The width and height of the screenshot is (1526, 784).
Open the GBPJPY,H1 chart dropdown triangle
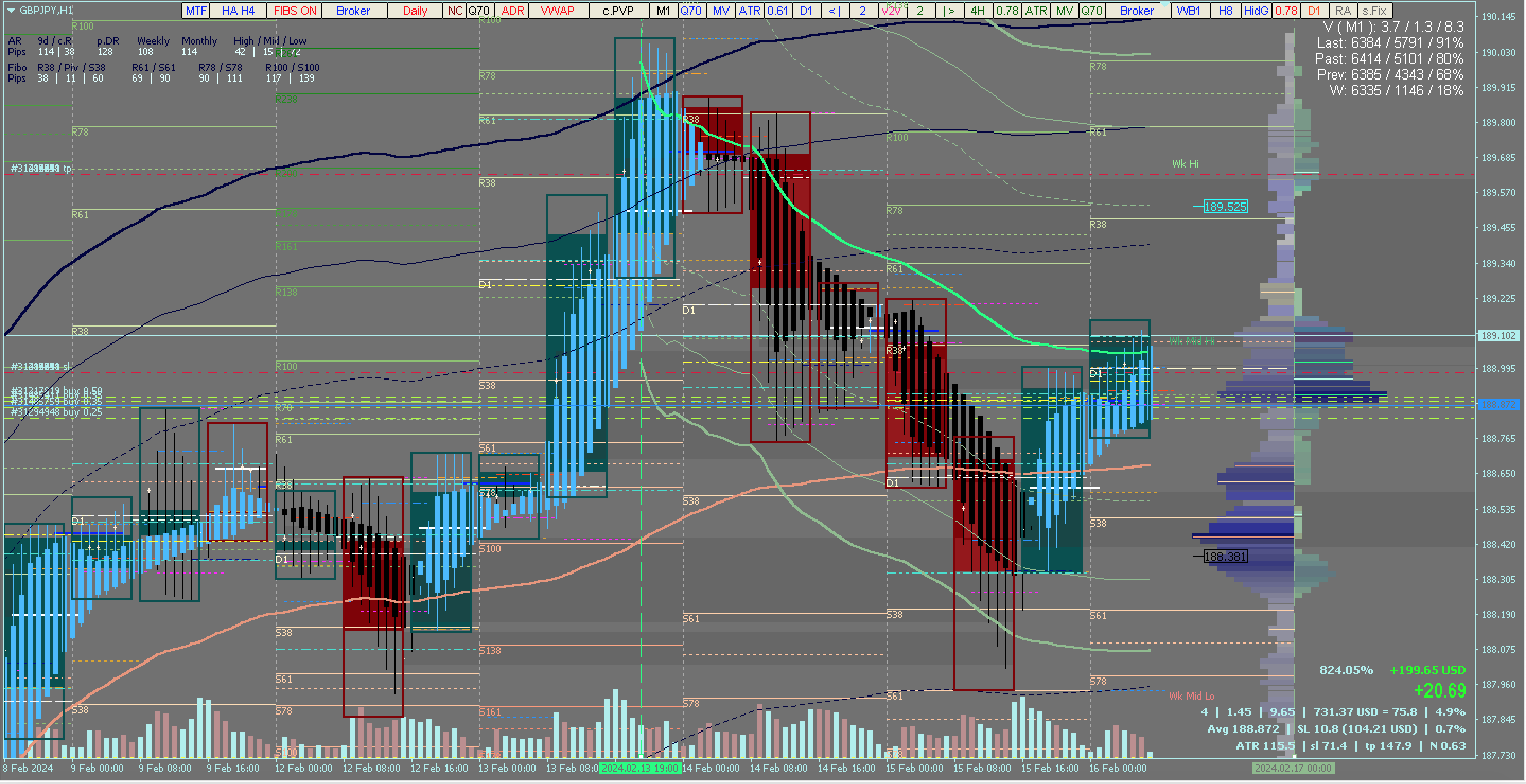pos(11,11)
